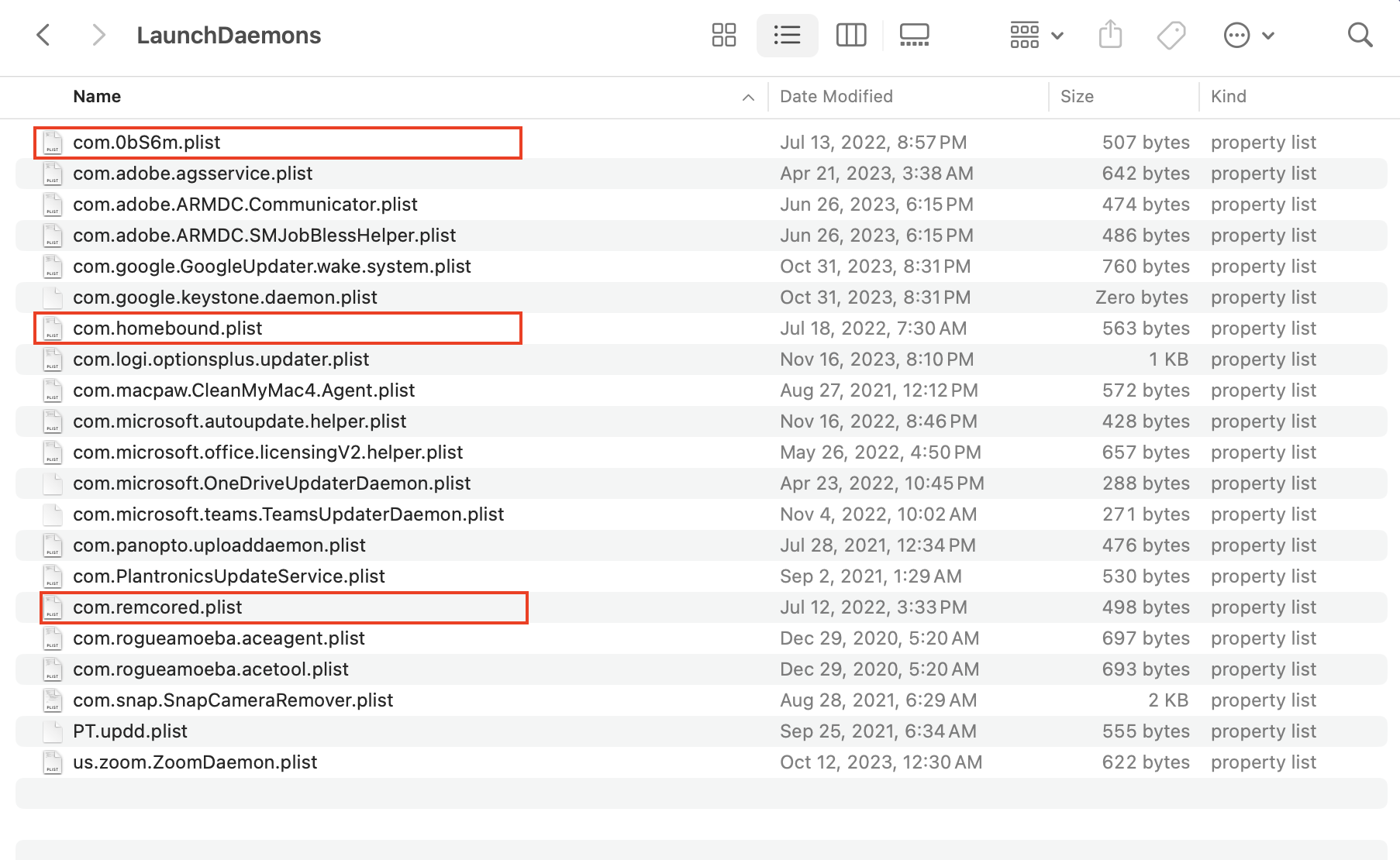Viewport: 1400px width, 860px height.
Task: Sort files by Date Modified column
Action: pyautogui.click(x=836, y=97)
